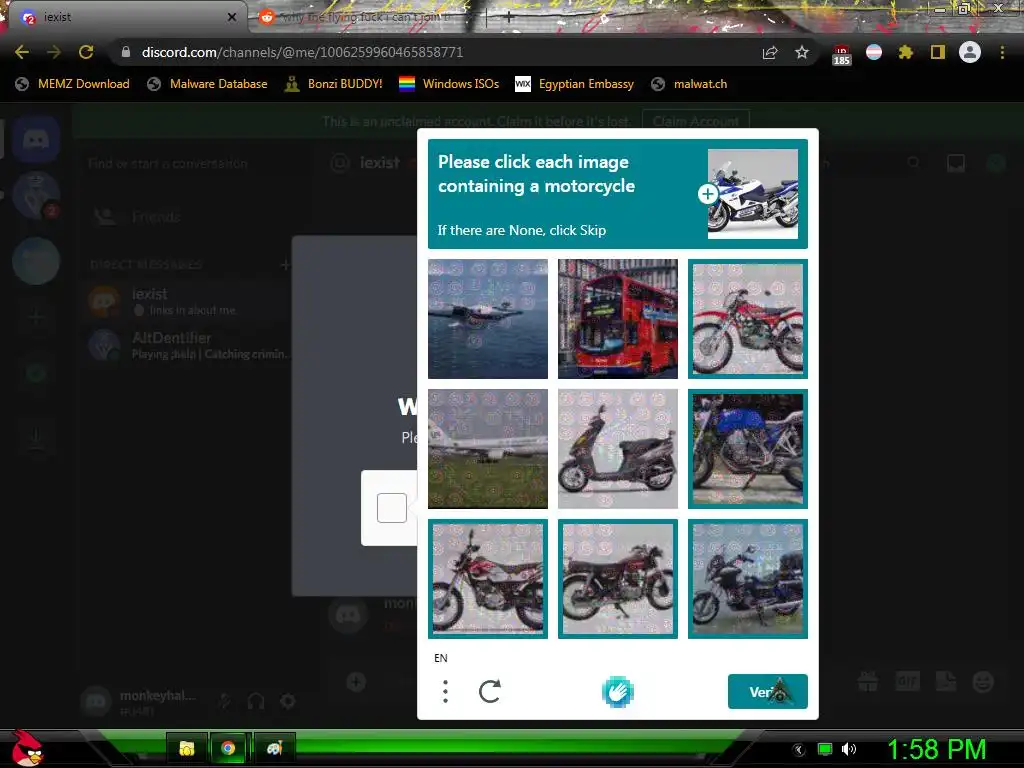Screen dimensions: 1024x768
Task: Toggle deafen headphones icon
Action: 256,701
